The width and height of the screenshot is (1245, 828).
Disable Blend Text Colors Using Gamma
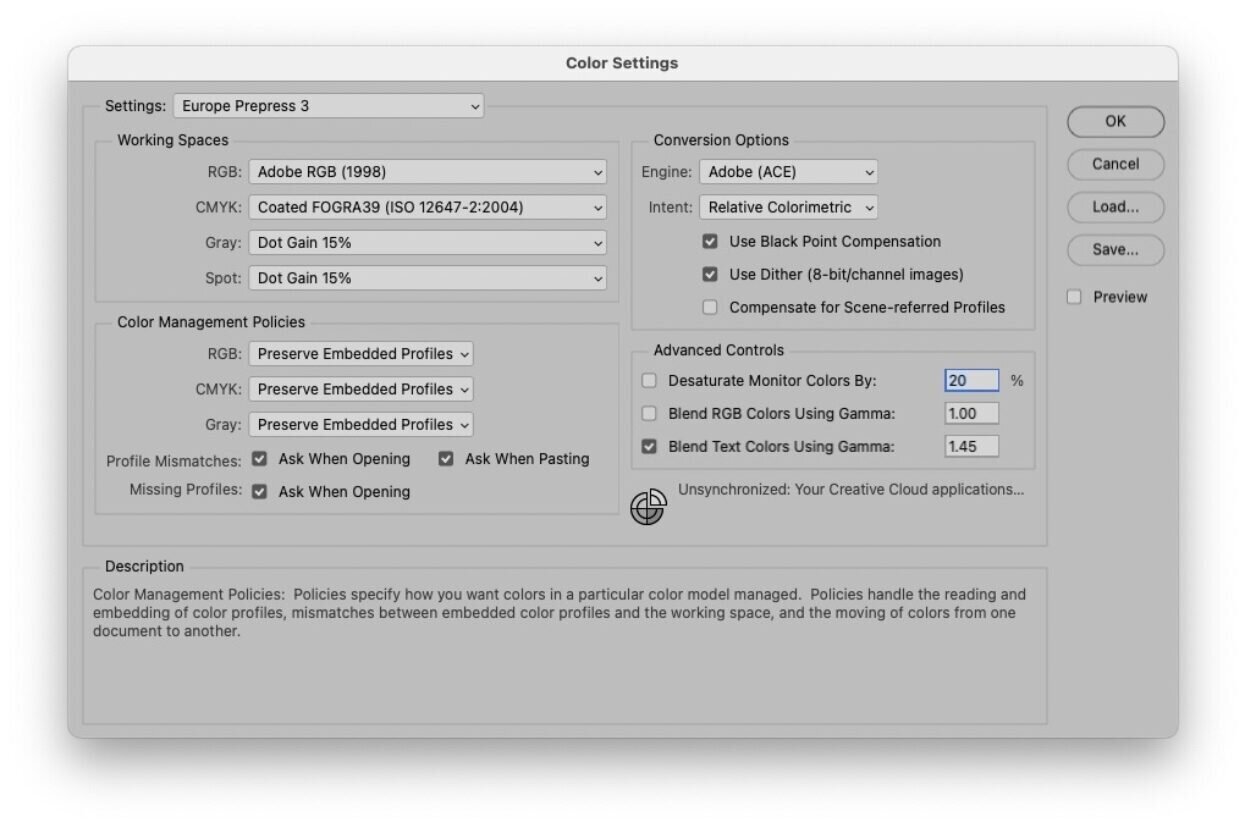pos(649,447)
